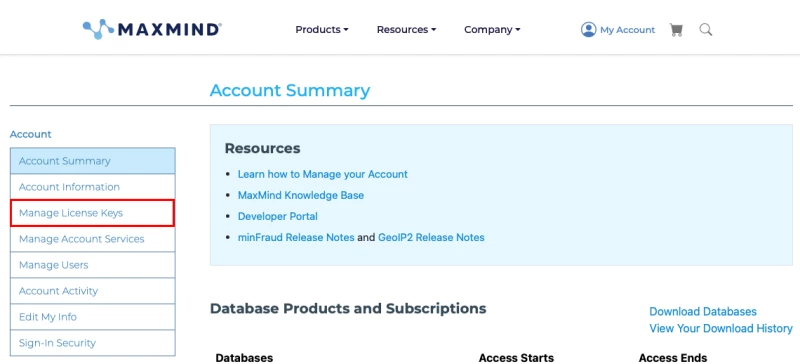
Task: Open Sign-In Security settings
Action: [x=92, y=343]
